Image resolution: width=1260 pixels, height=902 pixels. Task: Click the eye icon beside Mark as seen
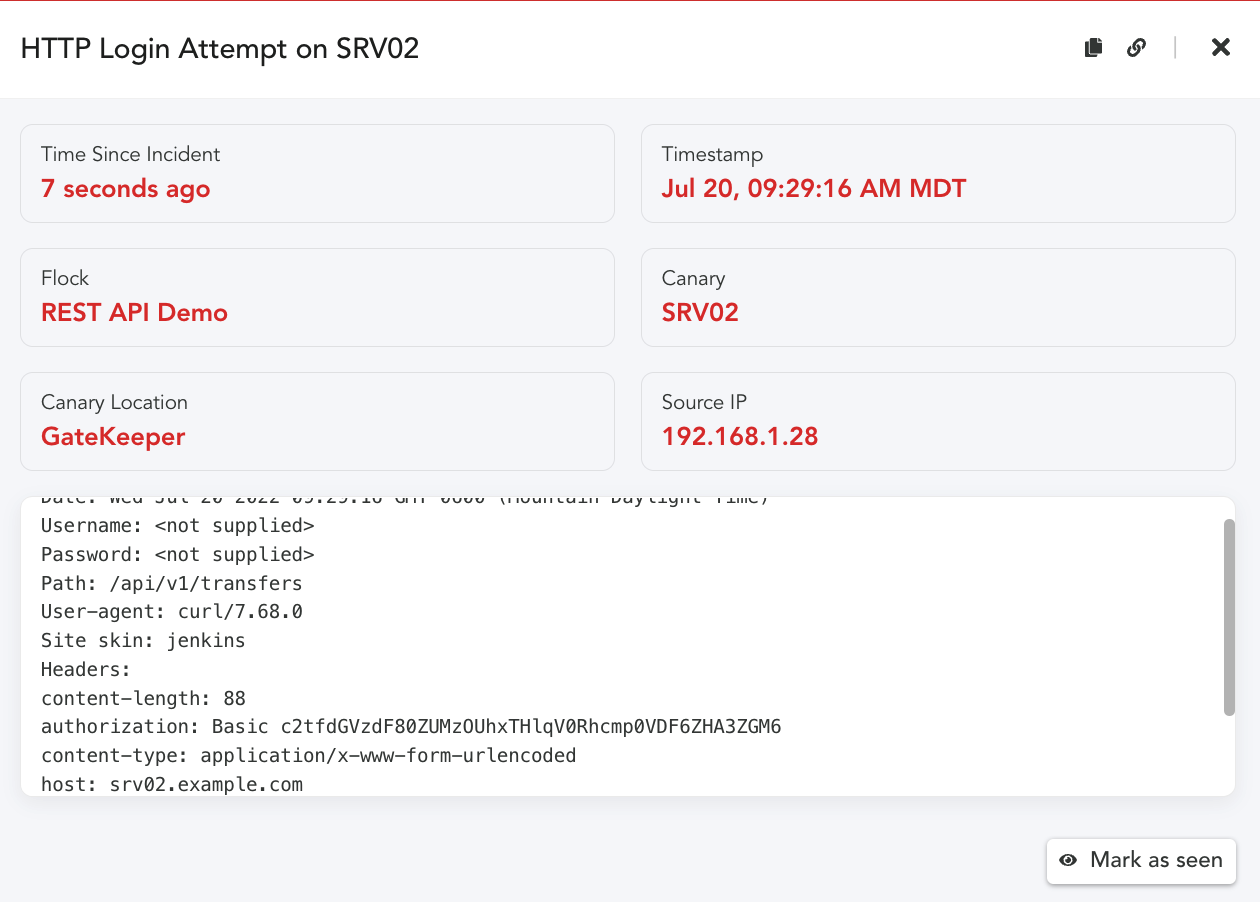click(1068, 860)
